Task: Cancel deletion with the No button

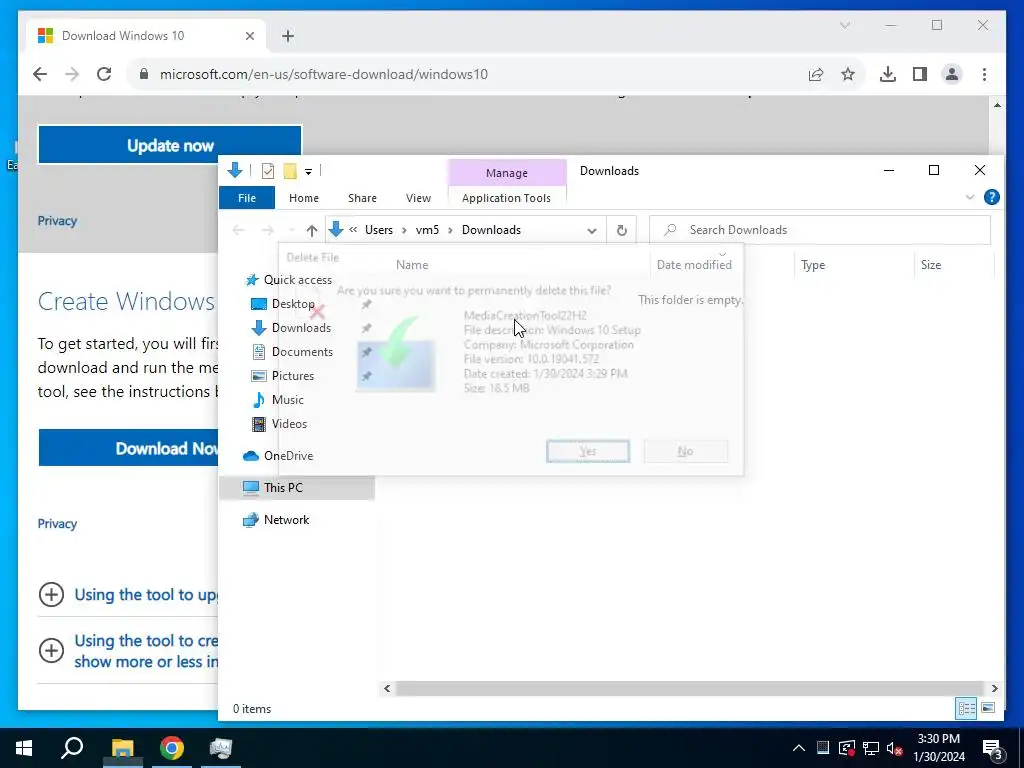Action: tap(685, 451)
